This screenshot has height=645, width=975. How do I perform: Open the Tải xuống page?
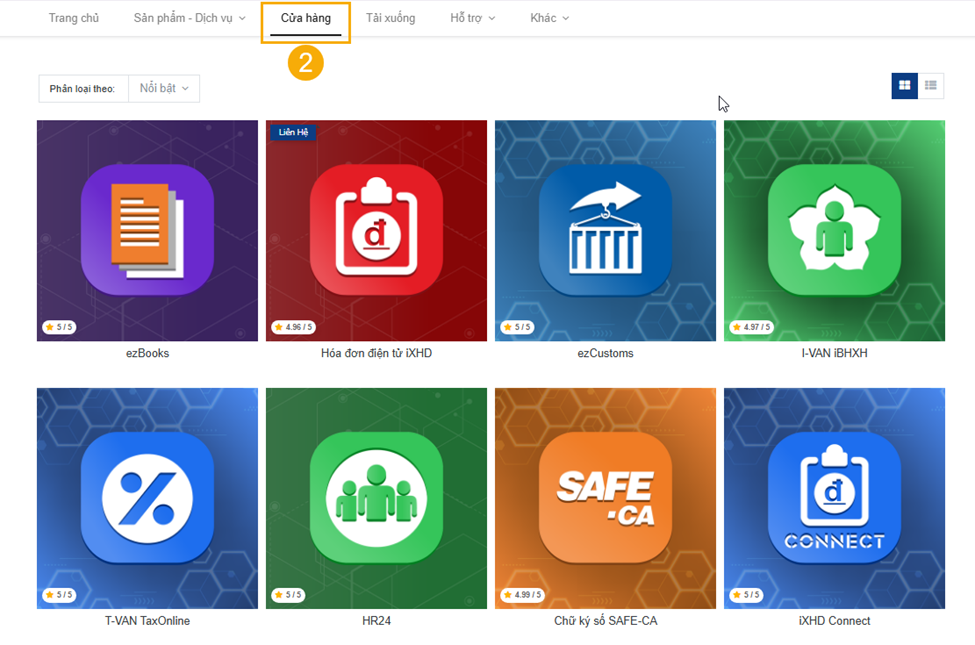(x=390, y=18)
